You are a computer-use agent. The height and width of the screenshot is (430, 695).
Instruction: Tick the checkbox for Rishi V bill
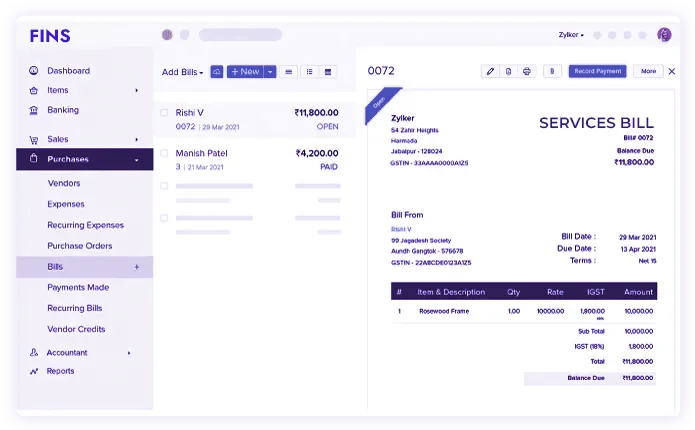click(165, 113)
